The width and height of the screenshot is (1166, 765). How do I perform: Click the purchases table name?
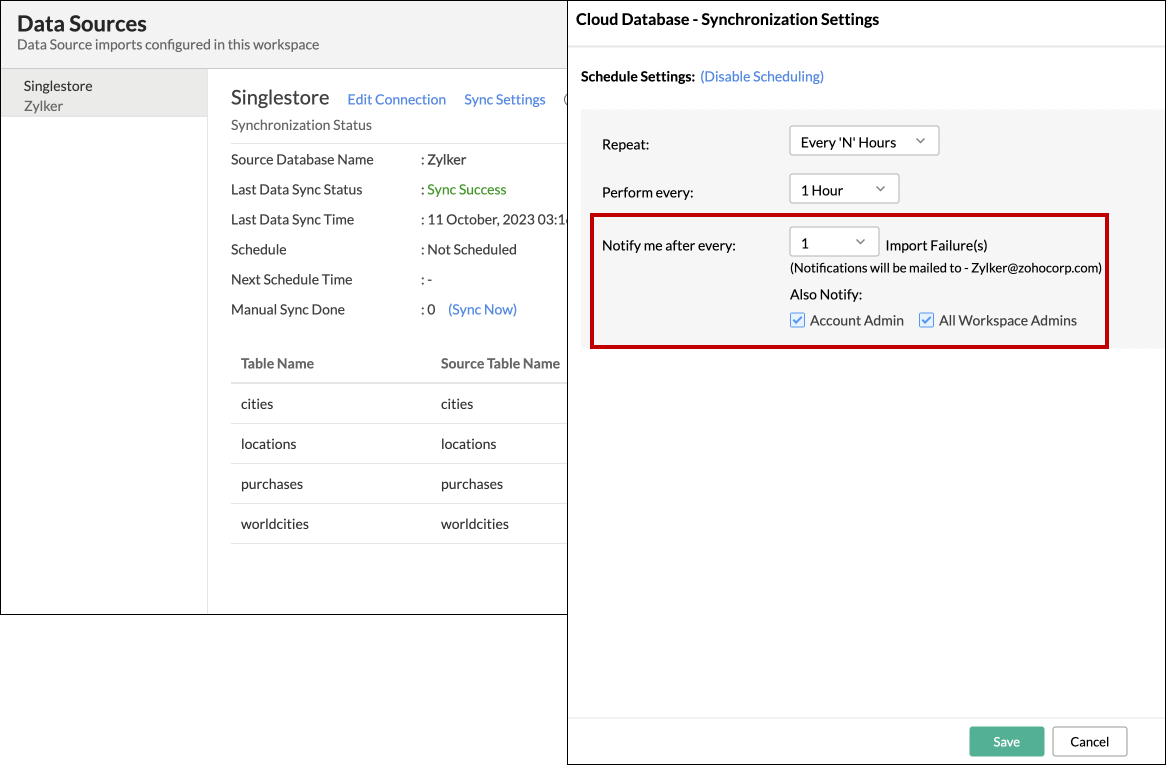click(x=272, y=484)
